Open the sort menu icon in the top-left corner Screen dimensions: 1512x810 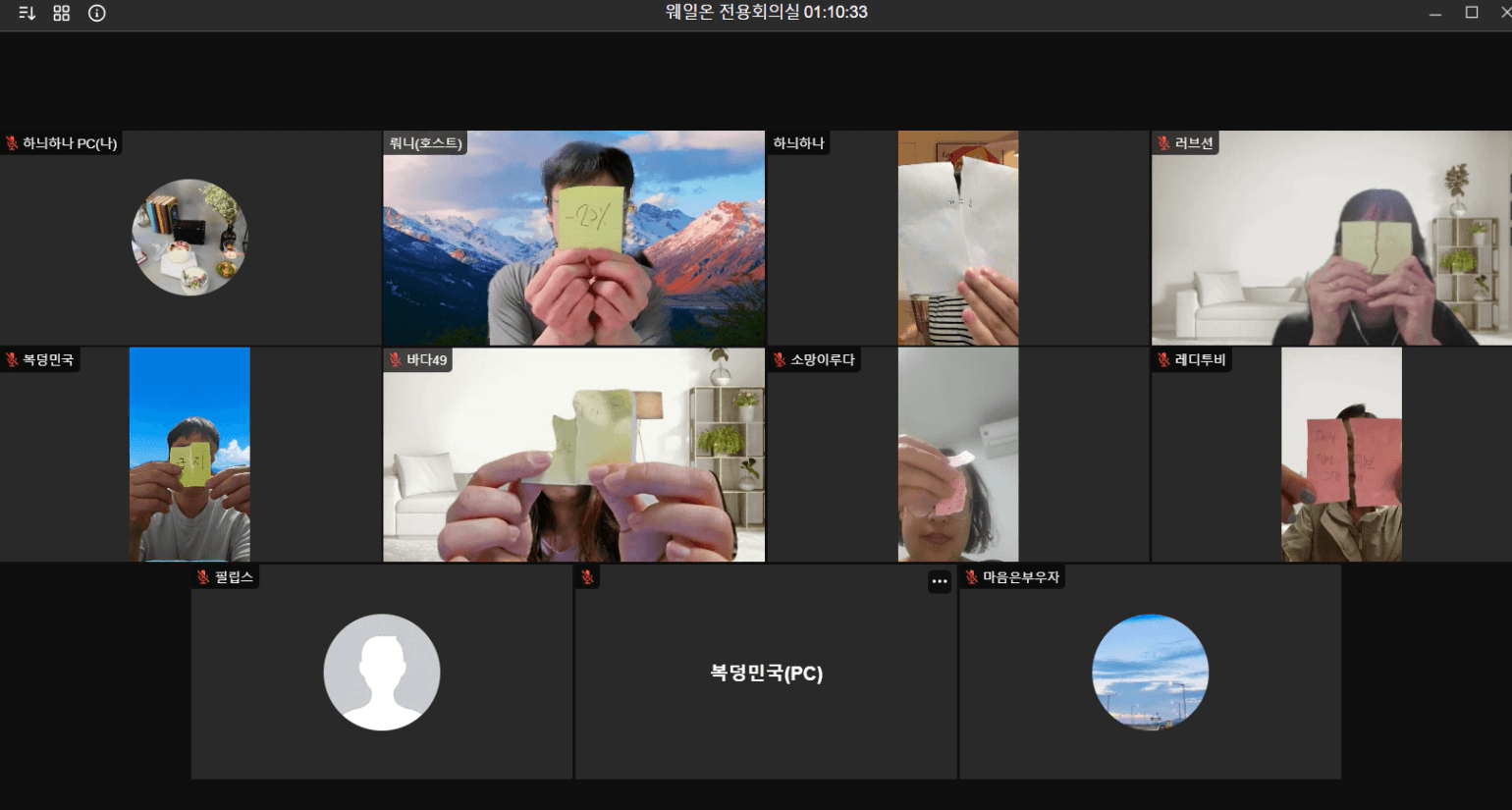(27, 13)
